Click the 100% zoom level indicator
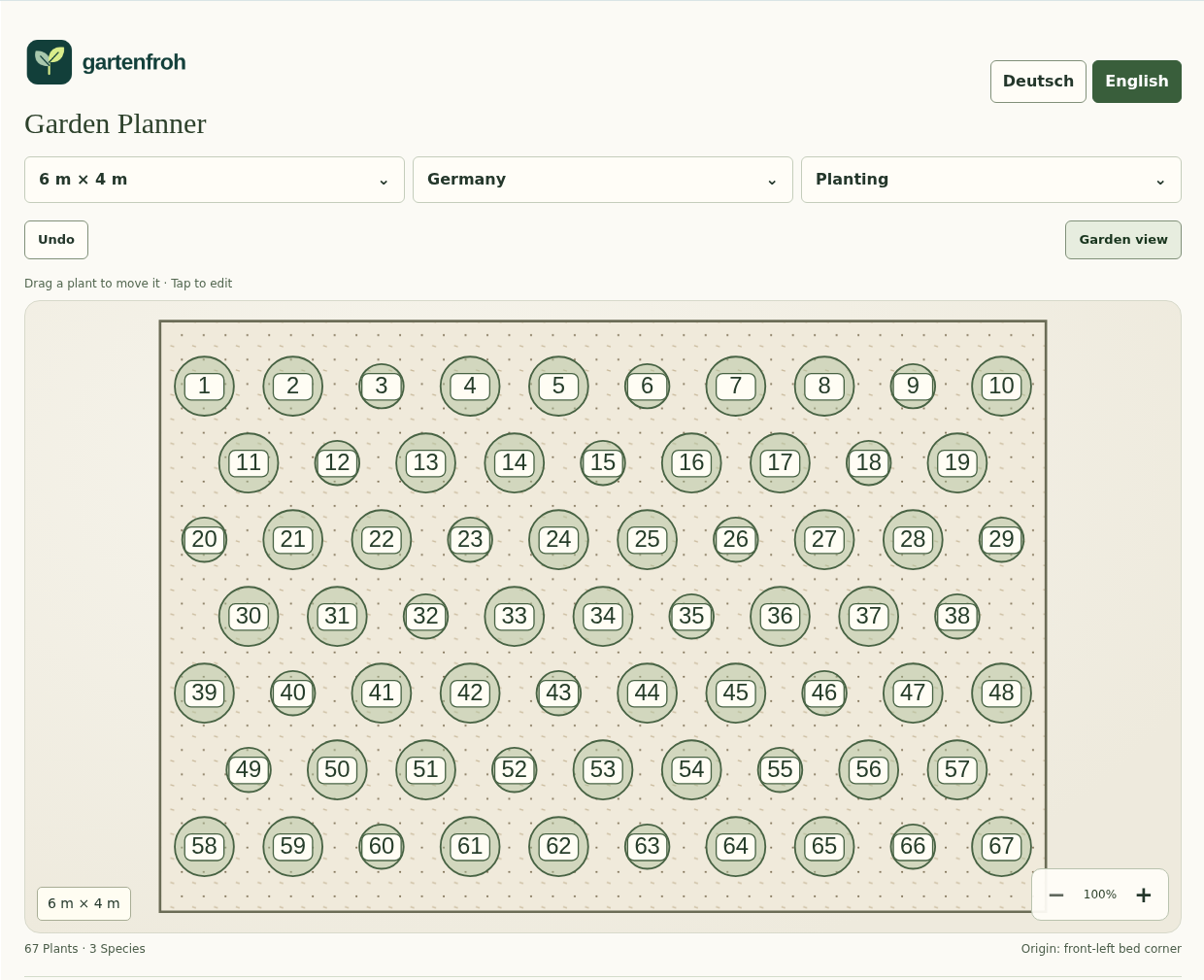The height and width of the screenshot is (980, 1204). click(1100, 895)
